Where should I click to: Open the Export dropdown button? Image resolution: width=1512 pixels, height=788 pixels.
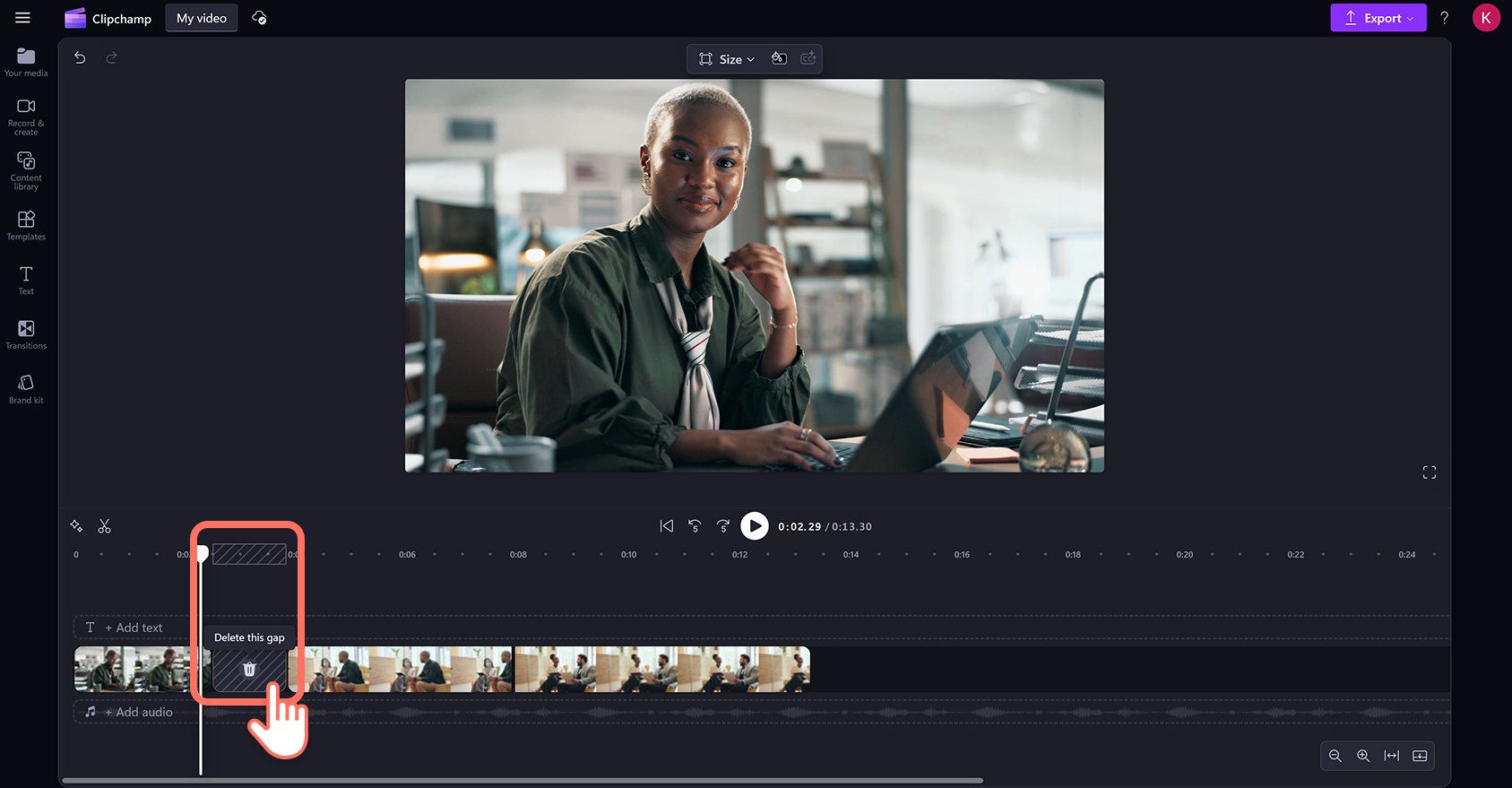click(x=1378, y=18)
